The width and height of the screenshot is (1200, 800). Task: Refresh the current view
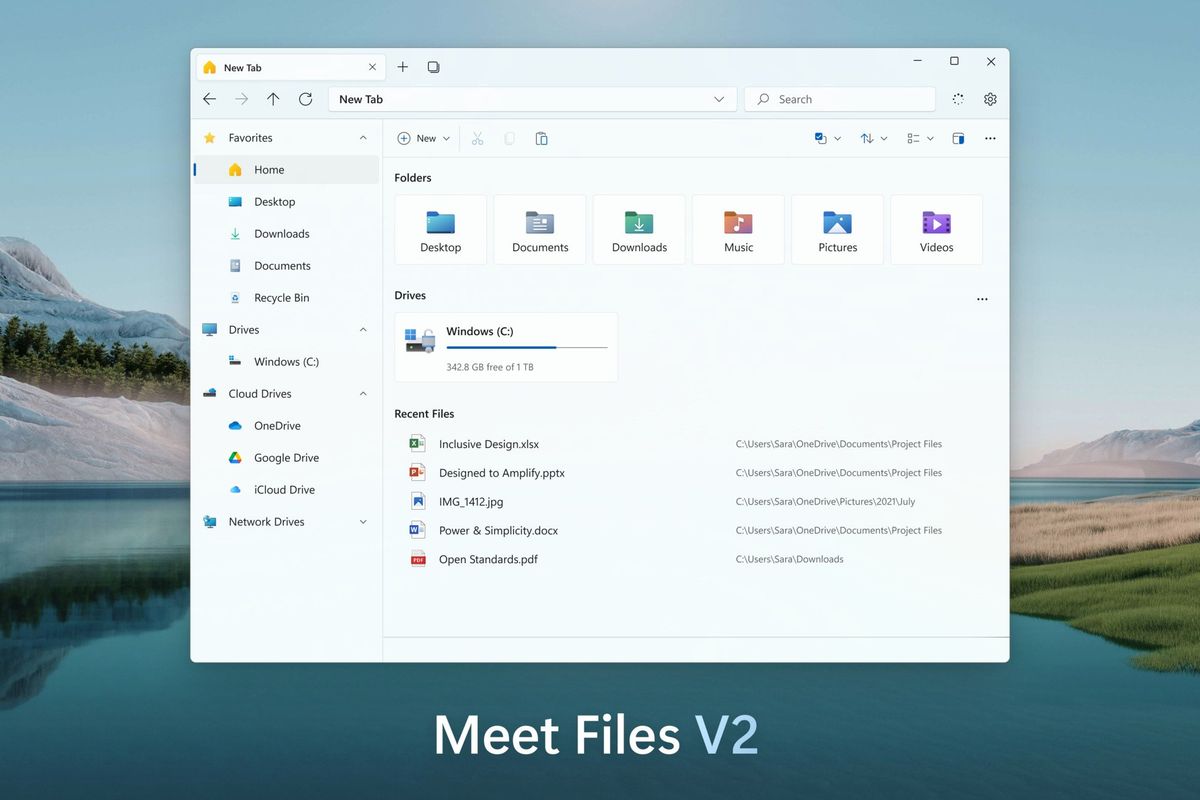click(306, 99)
